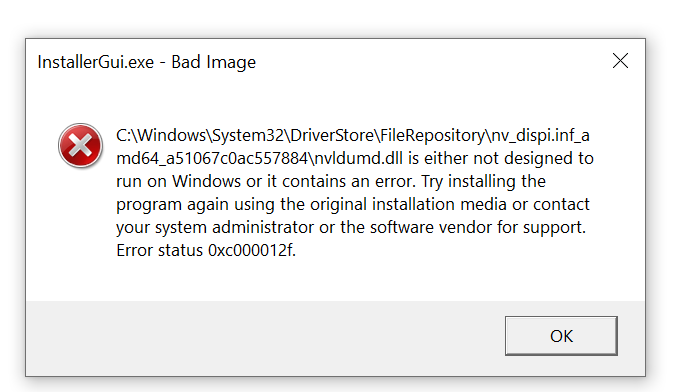The width and height of the screenshot is (694, 392).
Task: Click the System32 segment of the path
Action: click(247, 135)
